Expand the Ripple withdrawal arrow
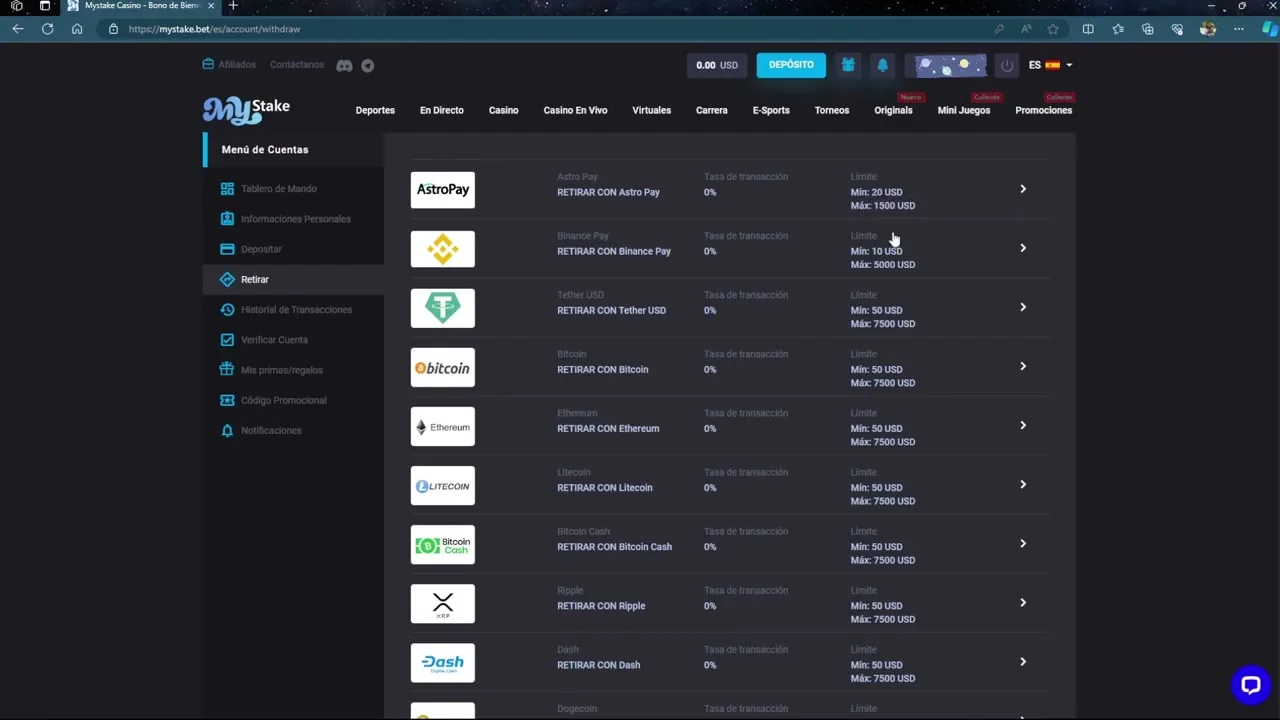Viewport: 1280px width, 720px height. pyautogui.click(x=1023, y=602)
